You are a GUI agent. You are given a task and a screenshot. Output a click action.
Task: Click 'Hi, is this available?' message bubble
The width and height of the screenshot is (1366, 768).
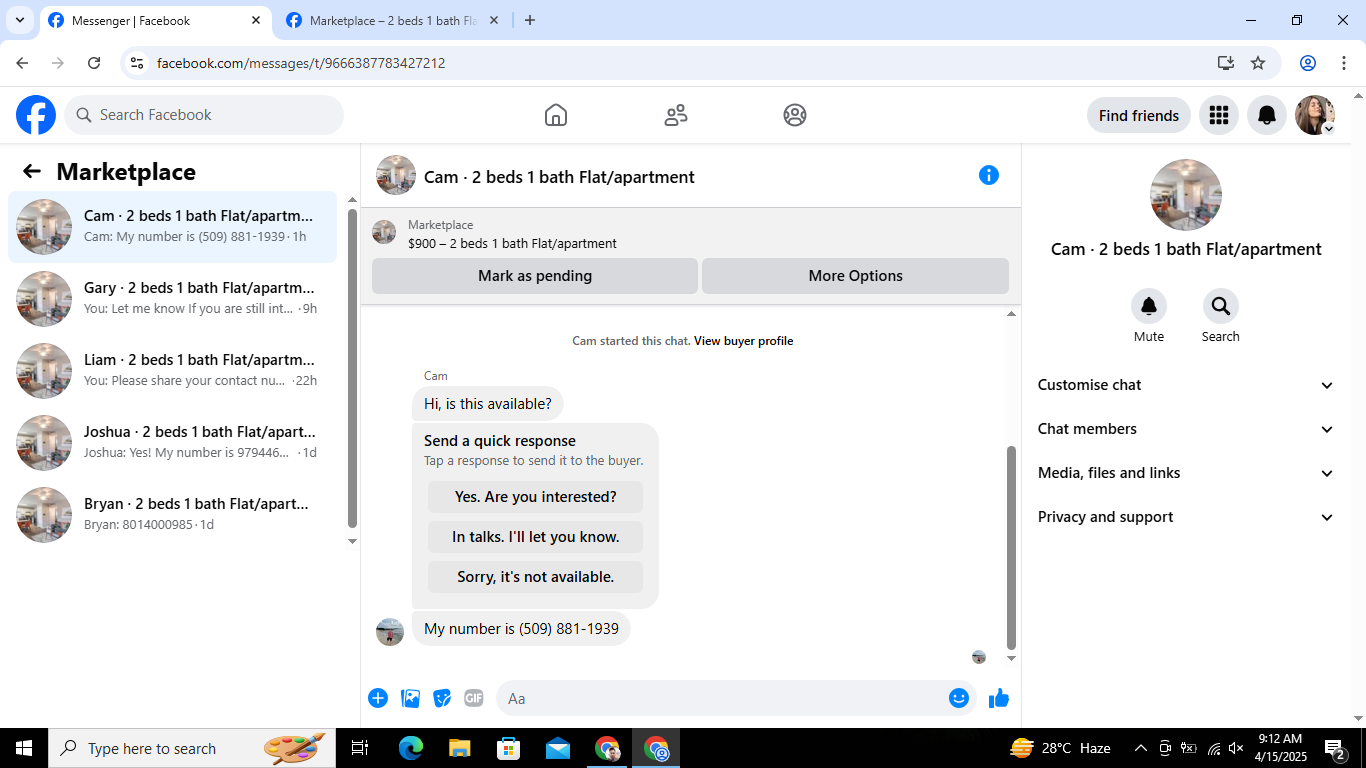coord(488,404)
